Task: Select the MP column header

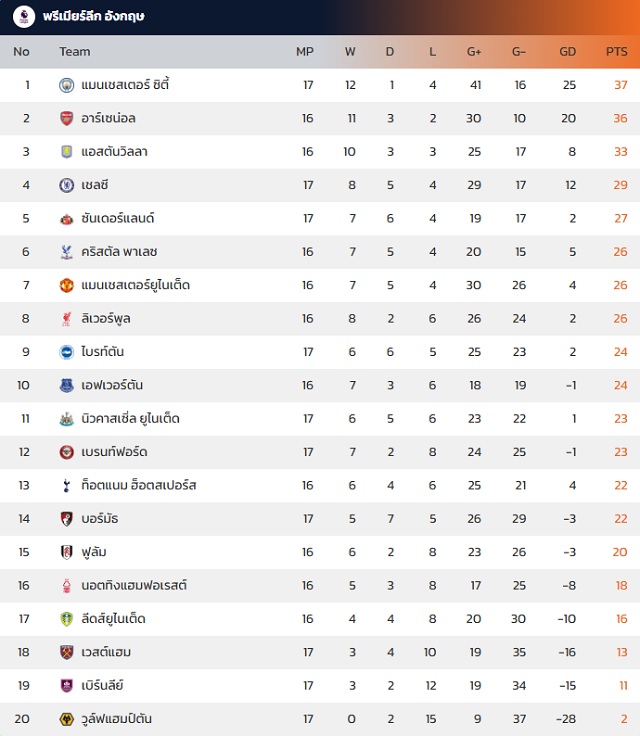Action: [x=305, y=52]
